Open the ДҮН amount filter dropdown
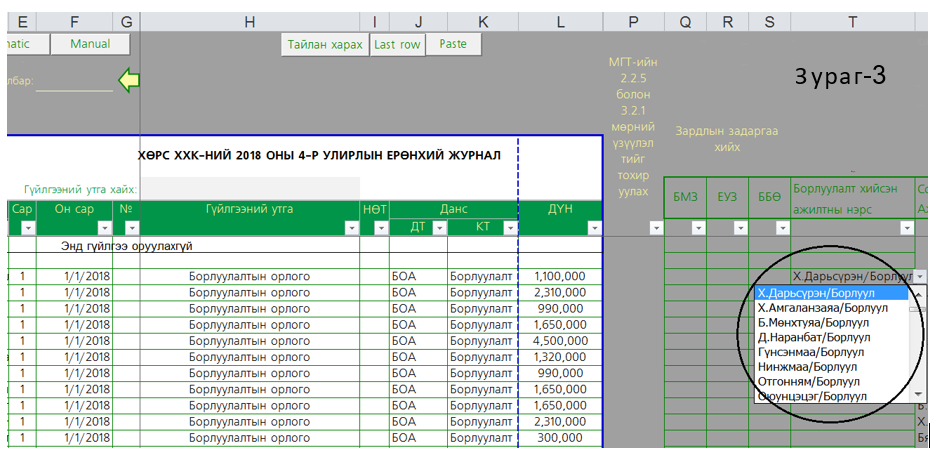 point(594,228)
